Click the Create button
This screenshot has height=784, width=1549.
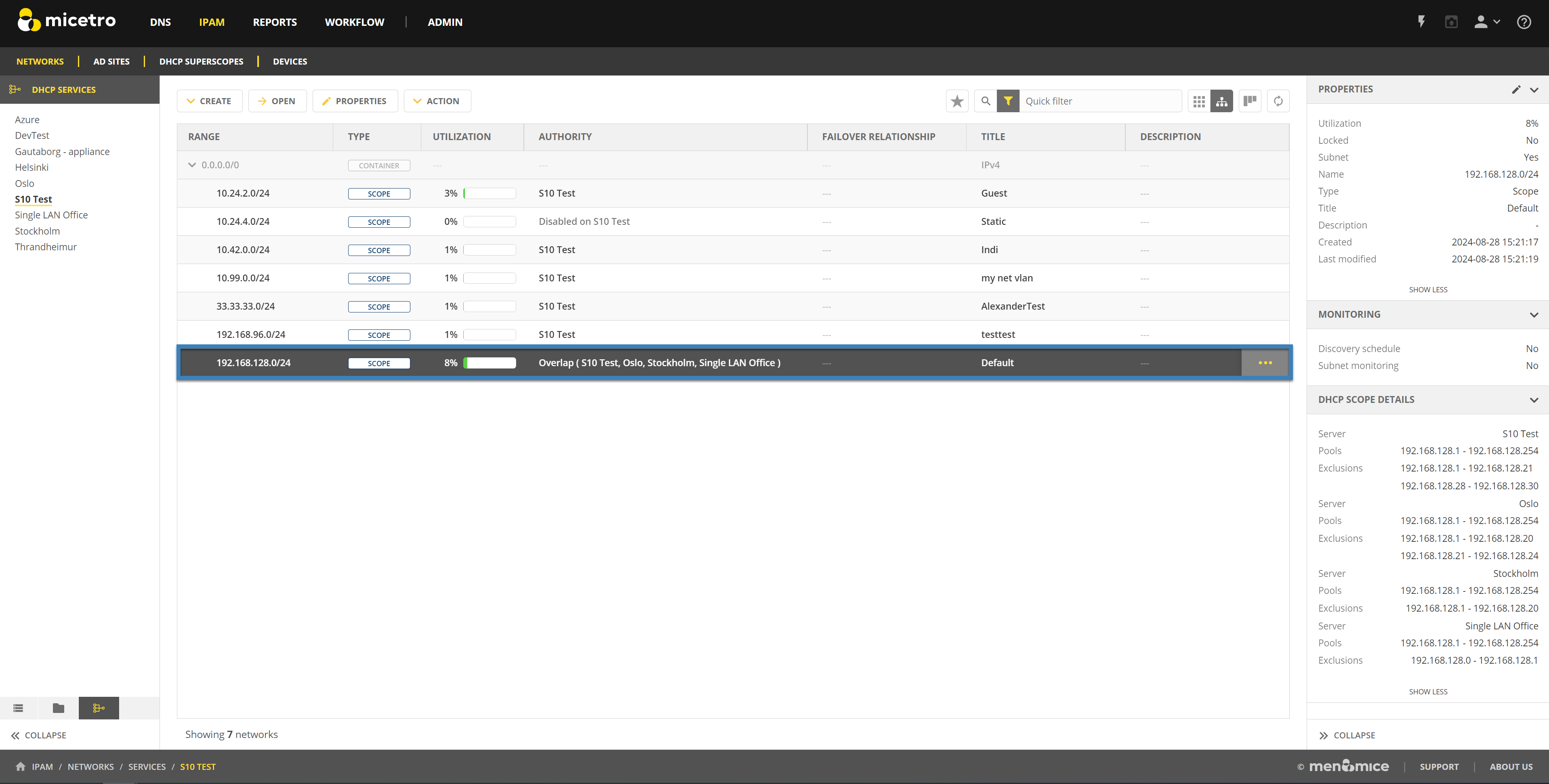coord(209,101)
